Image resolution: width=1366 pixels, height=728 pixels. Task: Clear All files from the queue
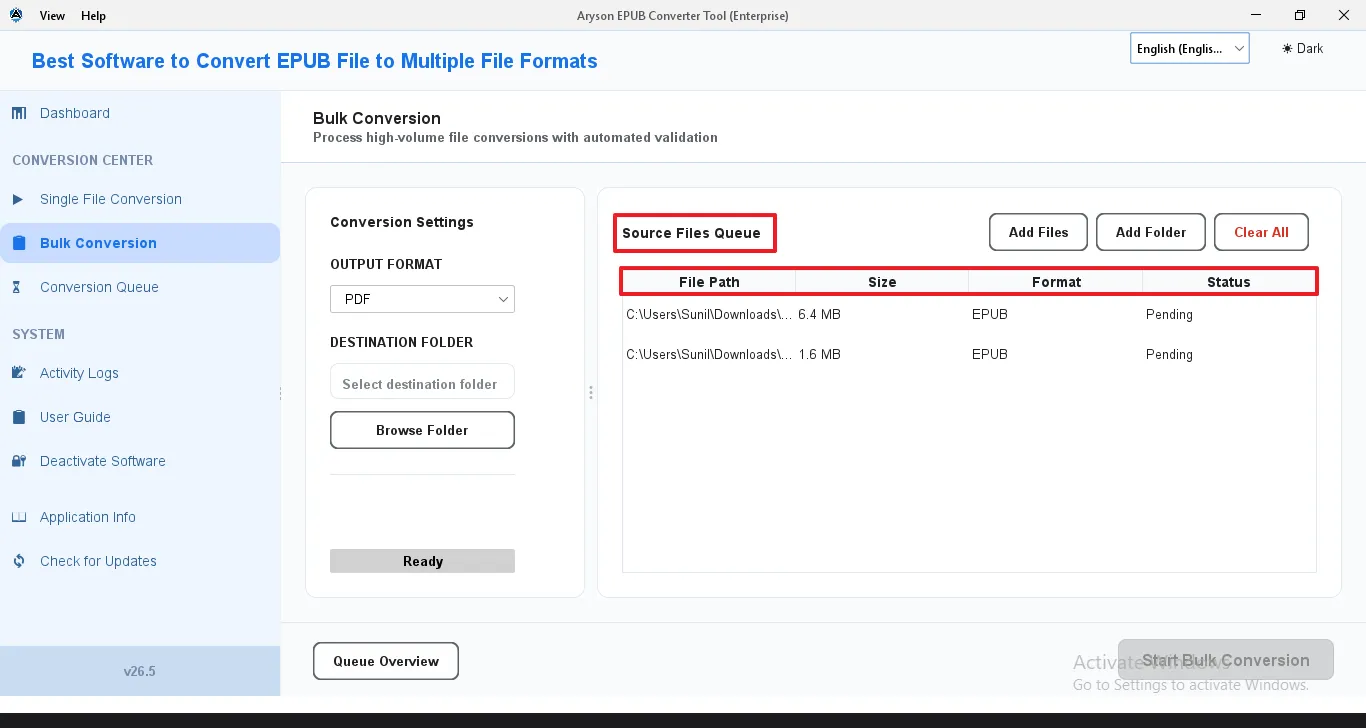click(x=1261, y=232)
